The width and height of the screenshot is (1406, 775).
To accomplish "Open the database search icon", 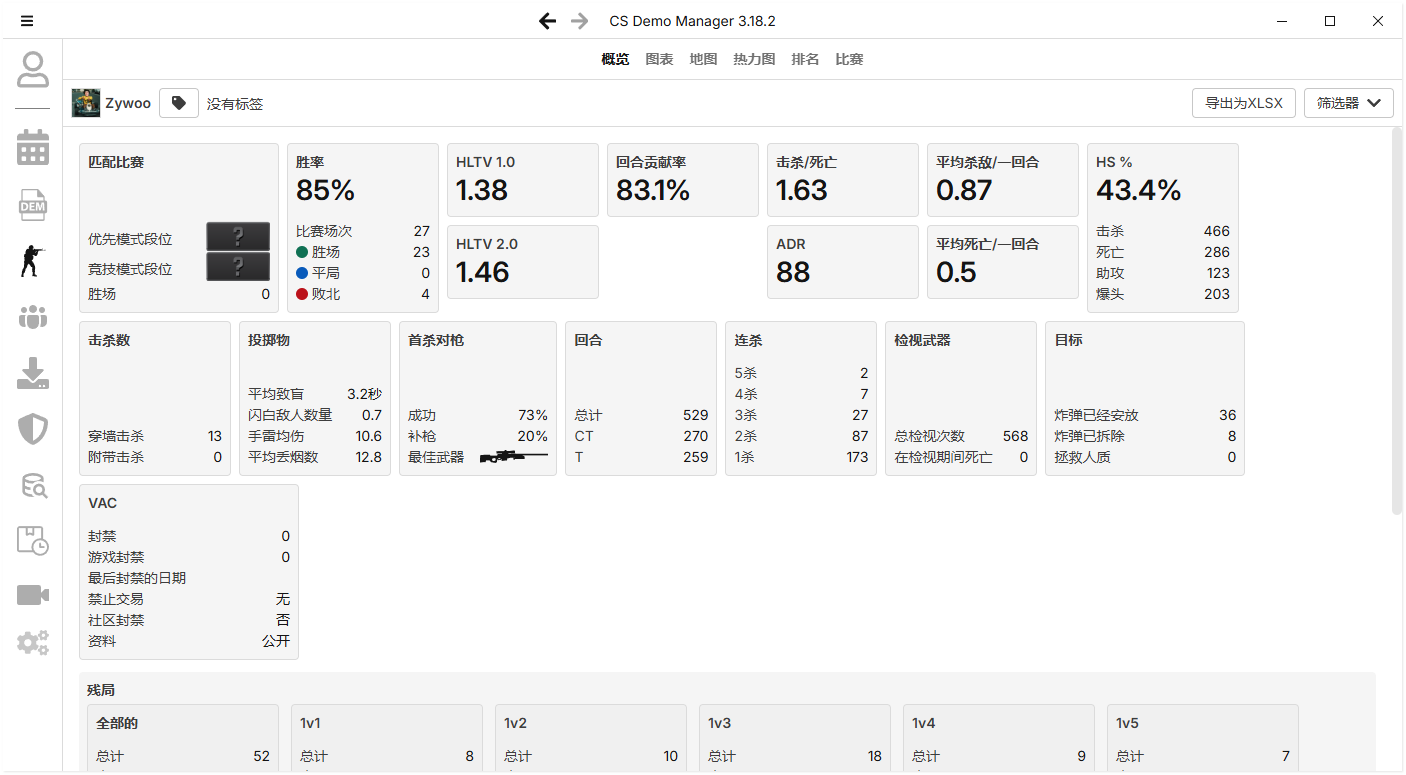I will click(32, 486).
